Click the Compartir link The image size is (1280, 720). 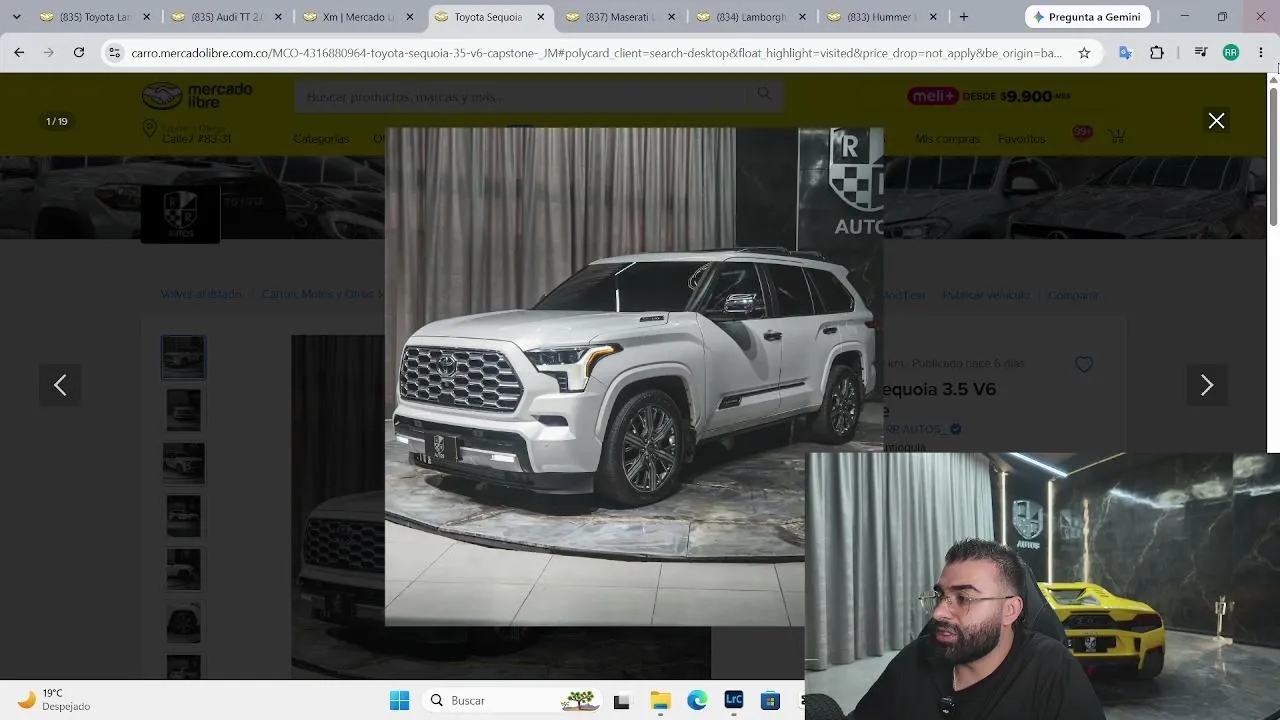(x=1073, y=295)
